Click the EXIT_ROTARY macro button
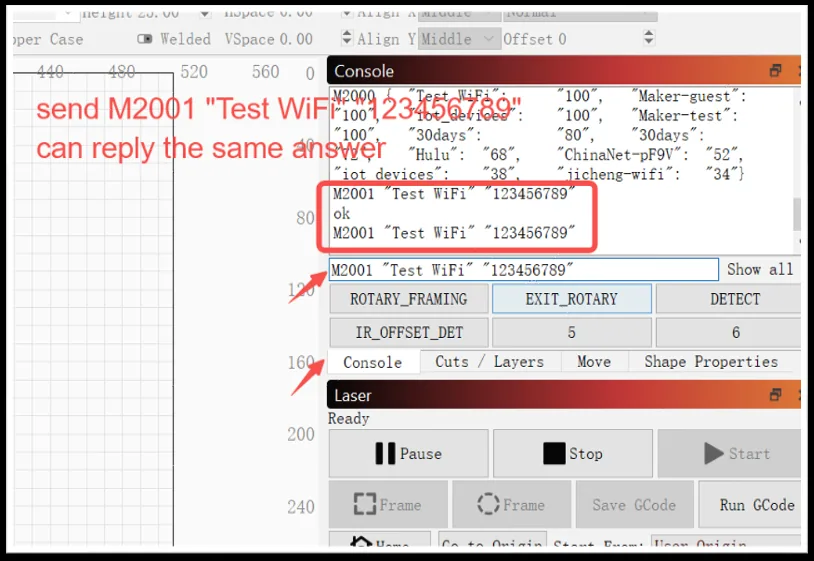Viewport: 814px width, 561px height. 572,299
